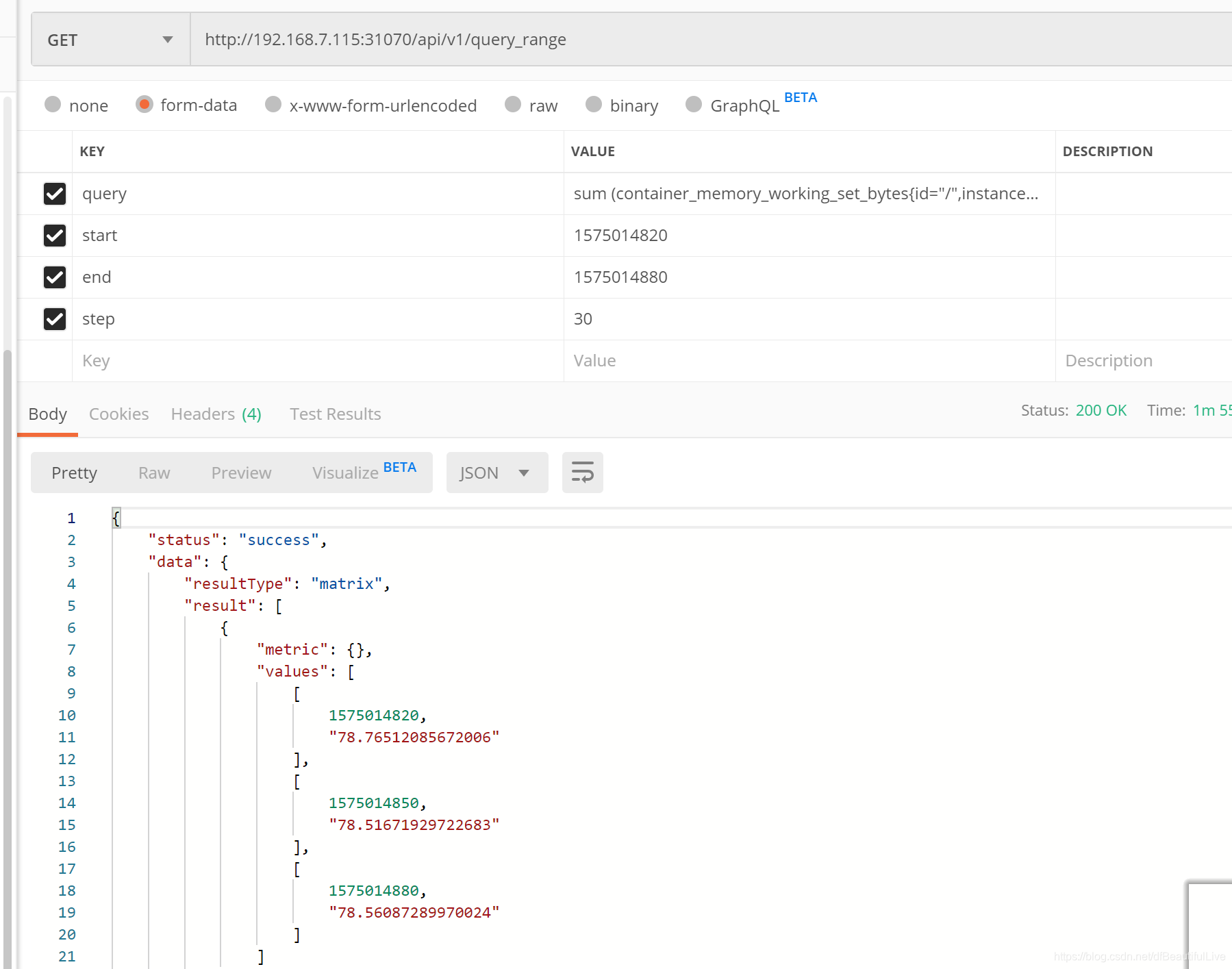Toggle the step parameter checkbox
The height and width of the screenshot is (969, 1232).
tap(55, 319)
